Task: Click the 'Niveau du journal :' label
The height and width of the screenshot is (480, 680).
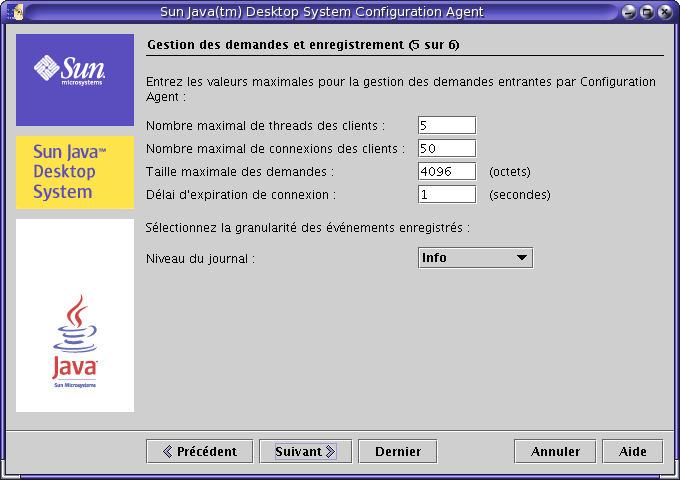Action: [x=200, y=259]
